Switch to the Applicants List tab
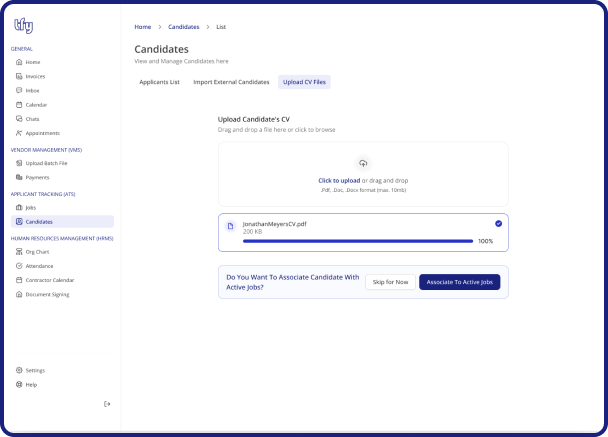 (x=159, y=82)
